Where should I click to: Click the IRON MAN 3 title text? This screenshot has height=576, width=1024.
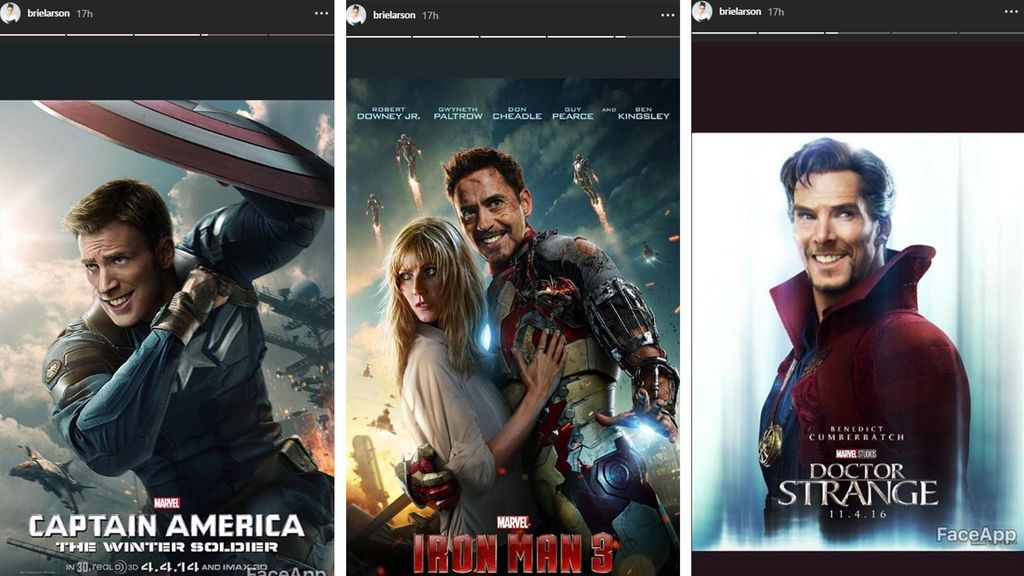click(x=513, y=553)
